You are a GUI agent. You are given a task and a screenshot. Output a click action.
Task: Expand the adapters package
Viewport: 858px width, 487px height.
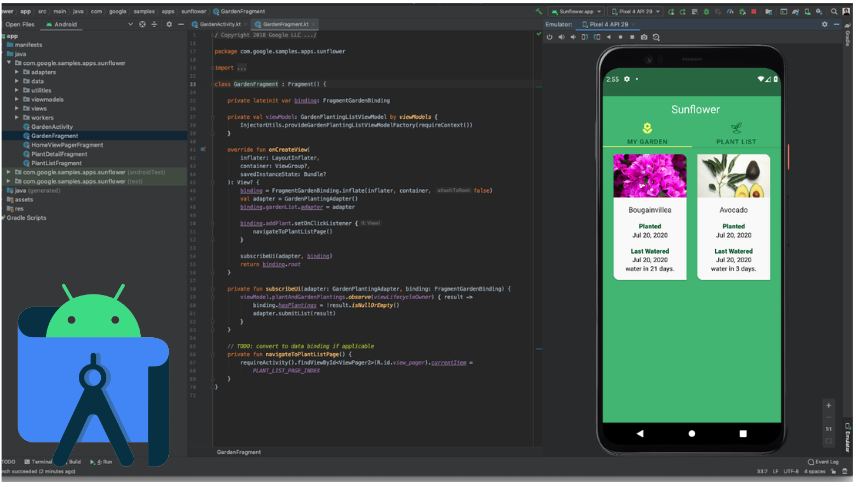(x=17, y=72)
